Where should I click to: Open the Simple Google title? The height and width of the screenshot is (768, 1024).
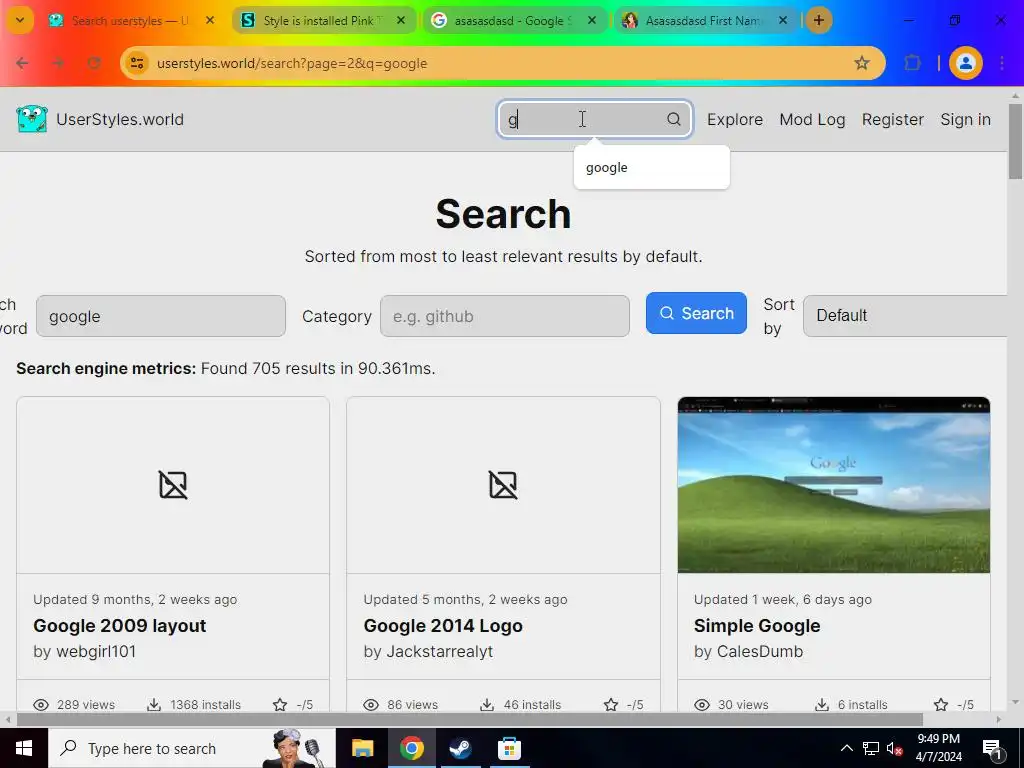757,626
